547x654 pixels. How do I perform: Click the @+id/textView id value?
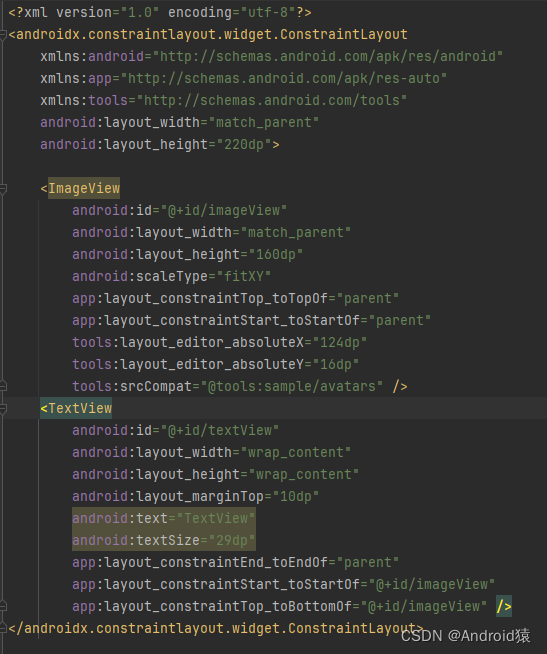219,430
